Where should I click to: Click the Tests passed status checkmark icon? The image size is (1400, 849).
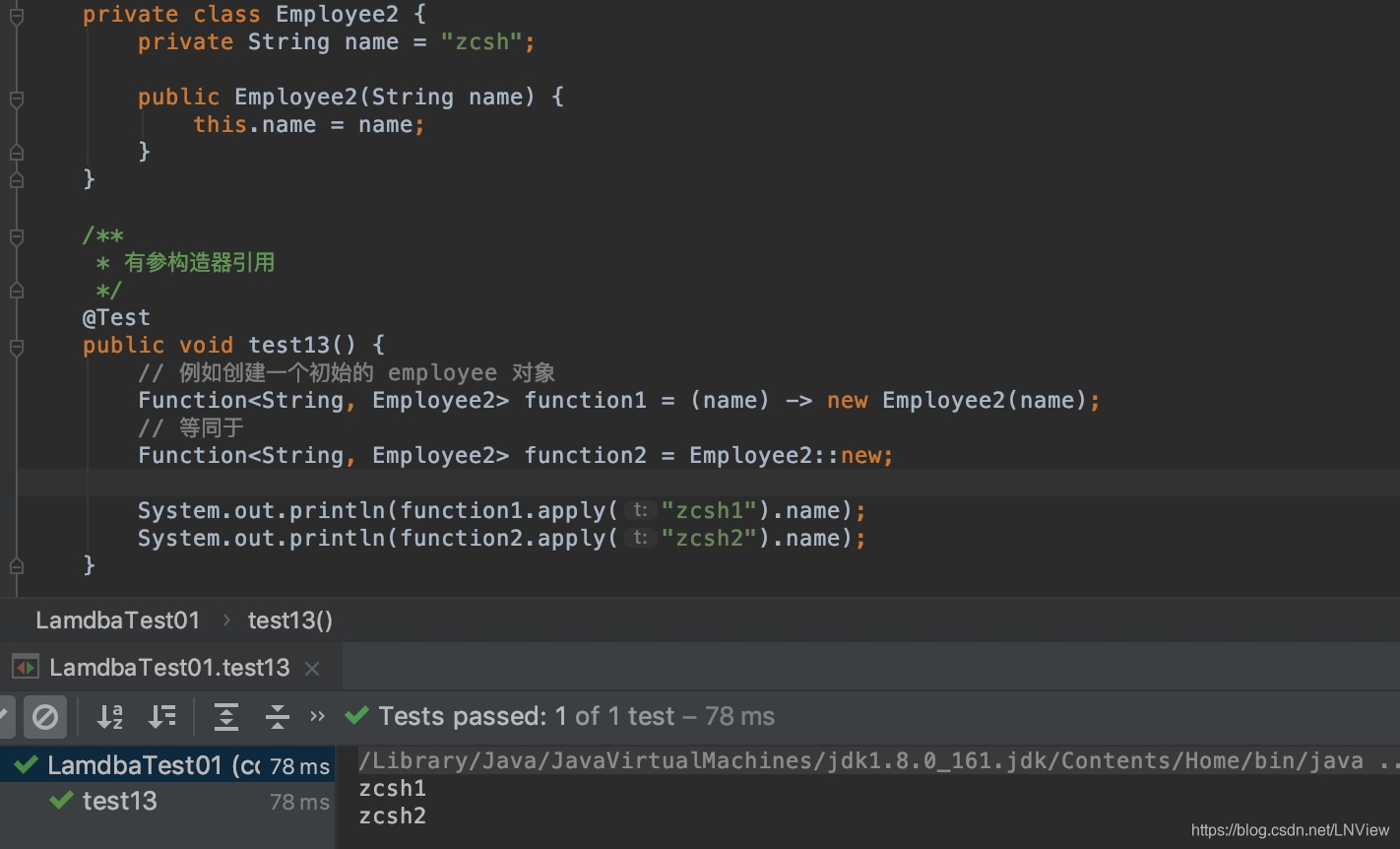[x=356, y=716]
